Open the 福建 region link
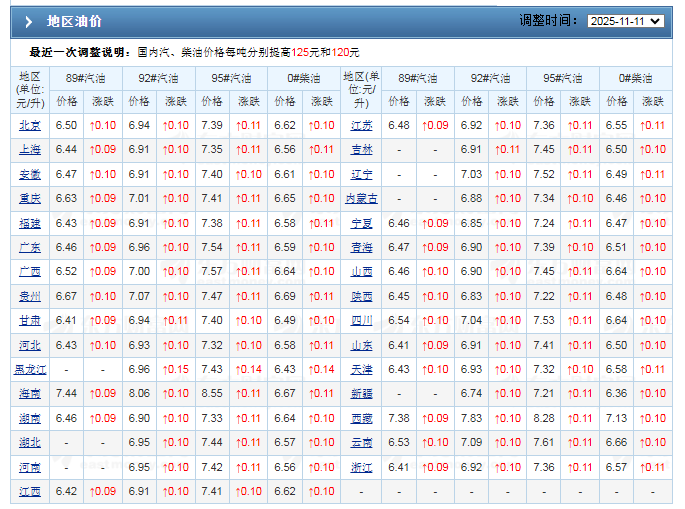Screen dimensions: 685x509 click(x=30, y=223)
